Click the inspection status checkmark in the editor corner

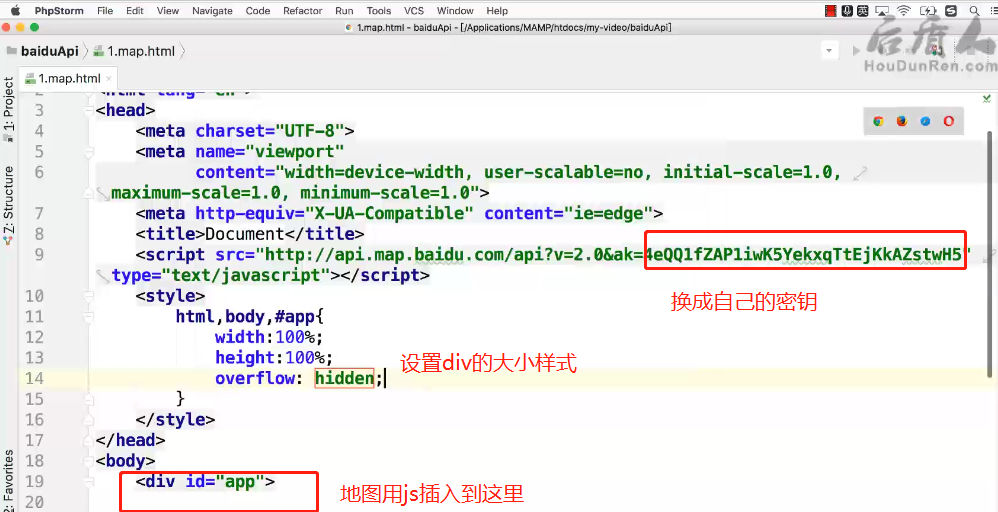click(x=987, y=98)
